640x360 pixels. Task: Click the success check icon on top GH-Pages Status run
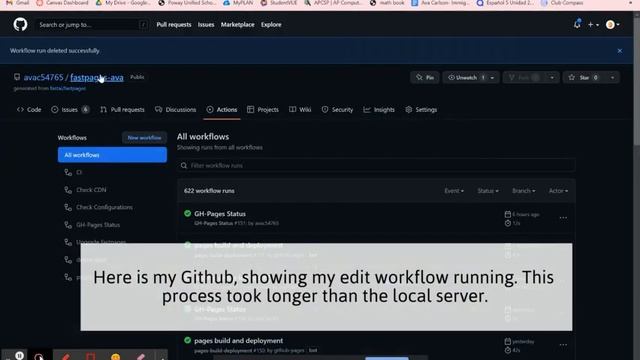pyautogui.click(x=187, y=213)
